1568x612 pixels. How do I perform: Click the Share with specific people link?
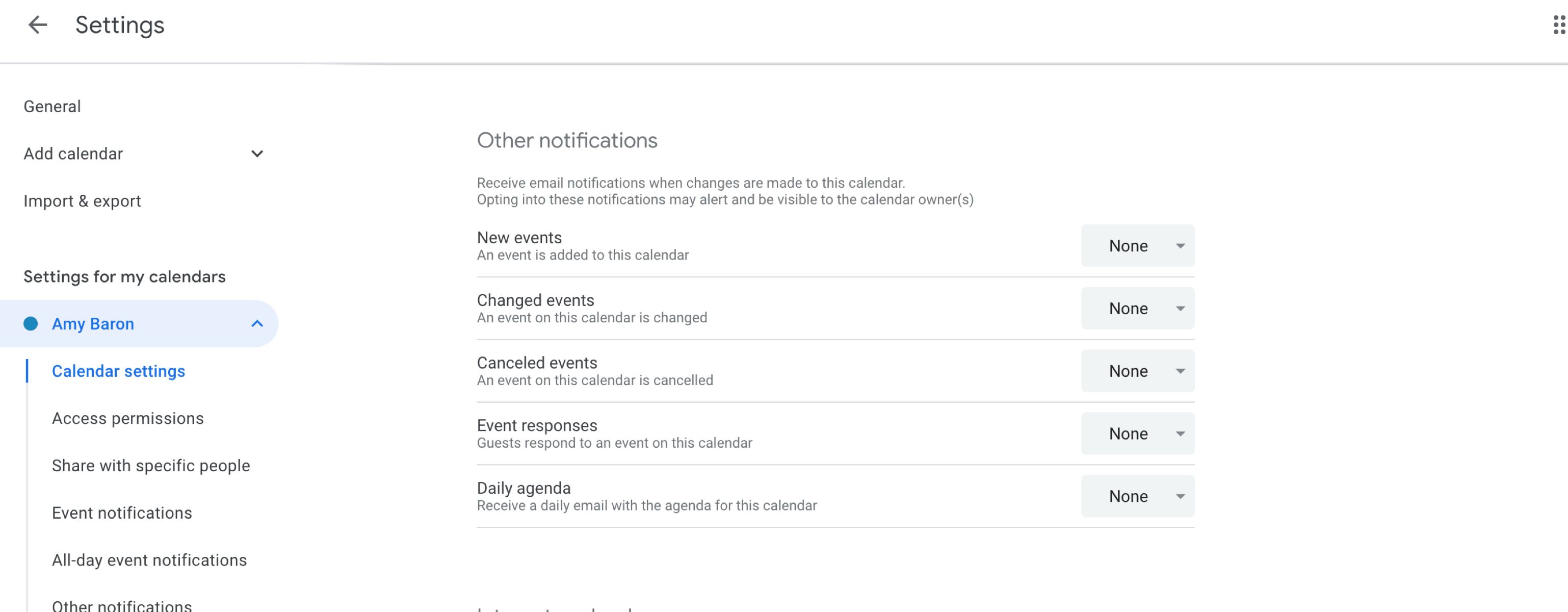tap(151, 464)
